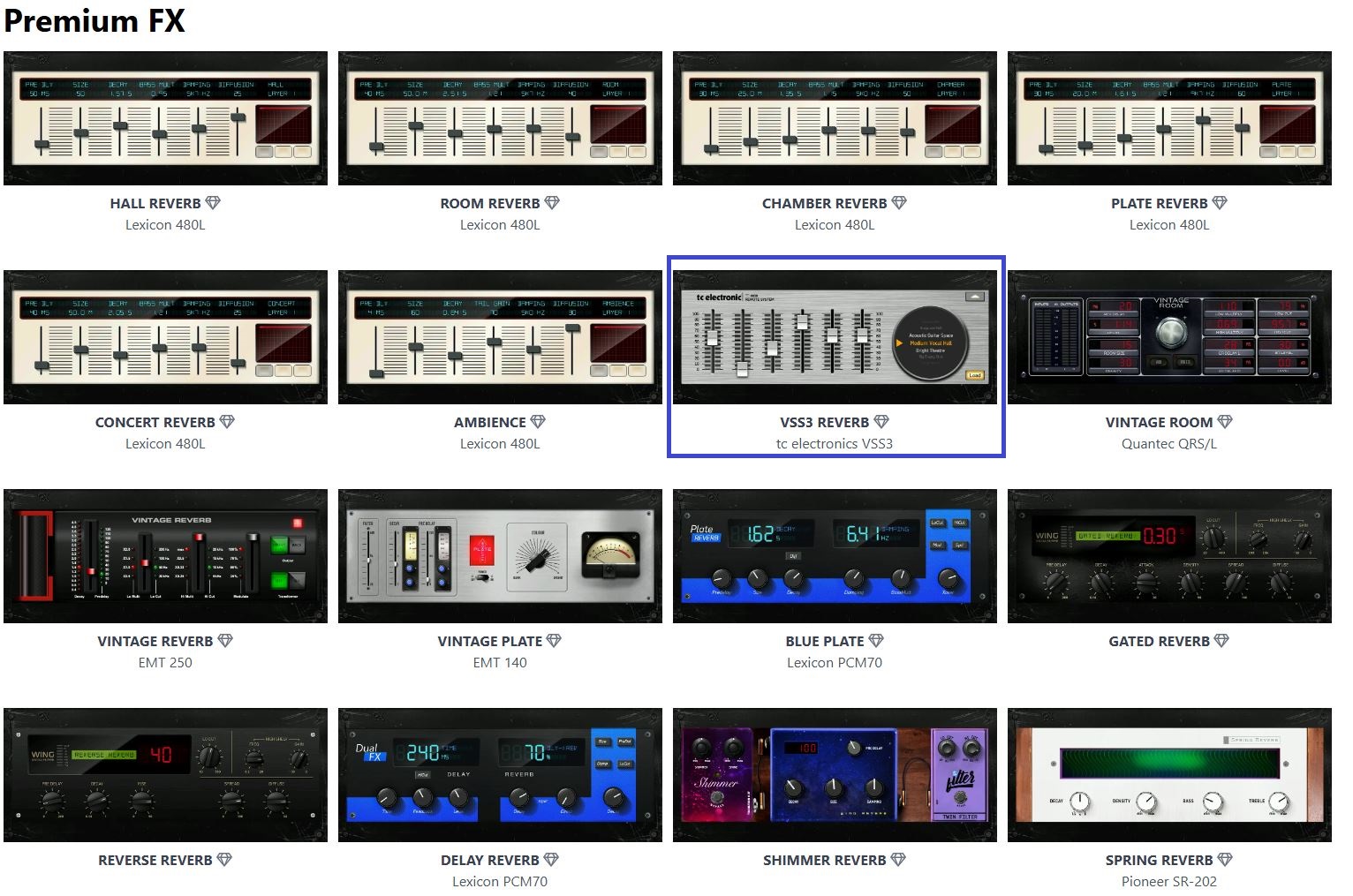Click the REVERSE REVERB title

155,861
